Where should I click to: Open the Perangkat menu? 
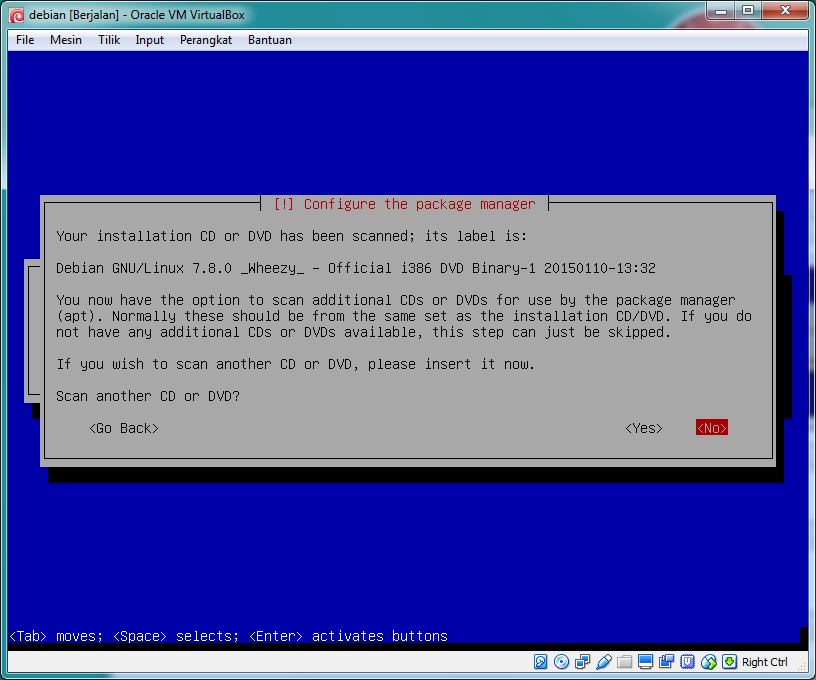206,40
